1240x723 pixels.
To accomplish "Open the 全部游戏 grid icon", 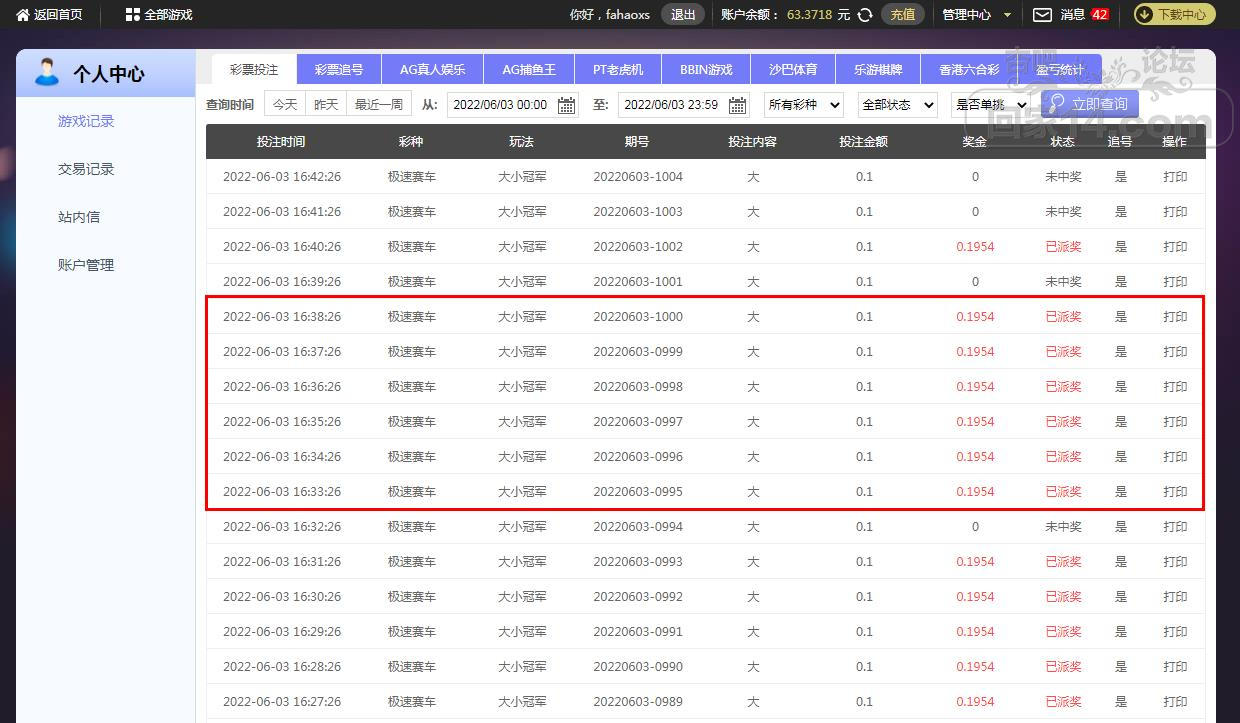I will pyautogui.click(x=132, y=15).
